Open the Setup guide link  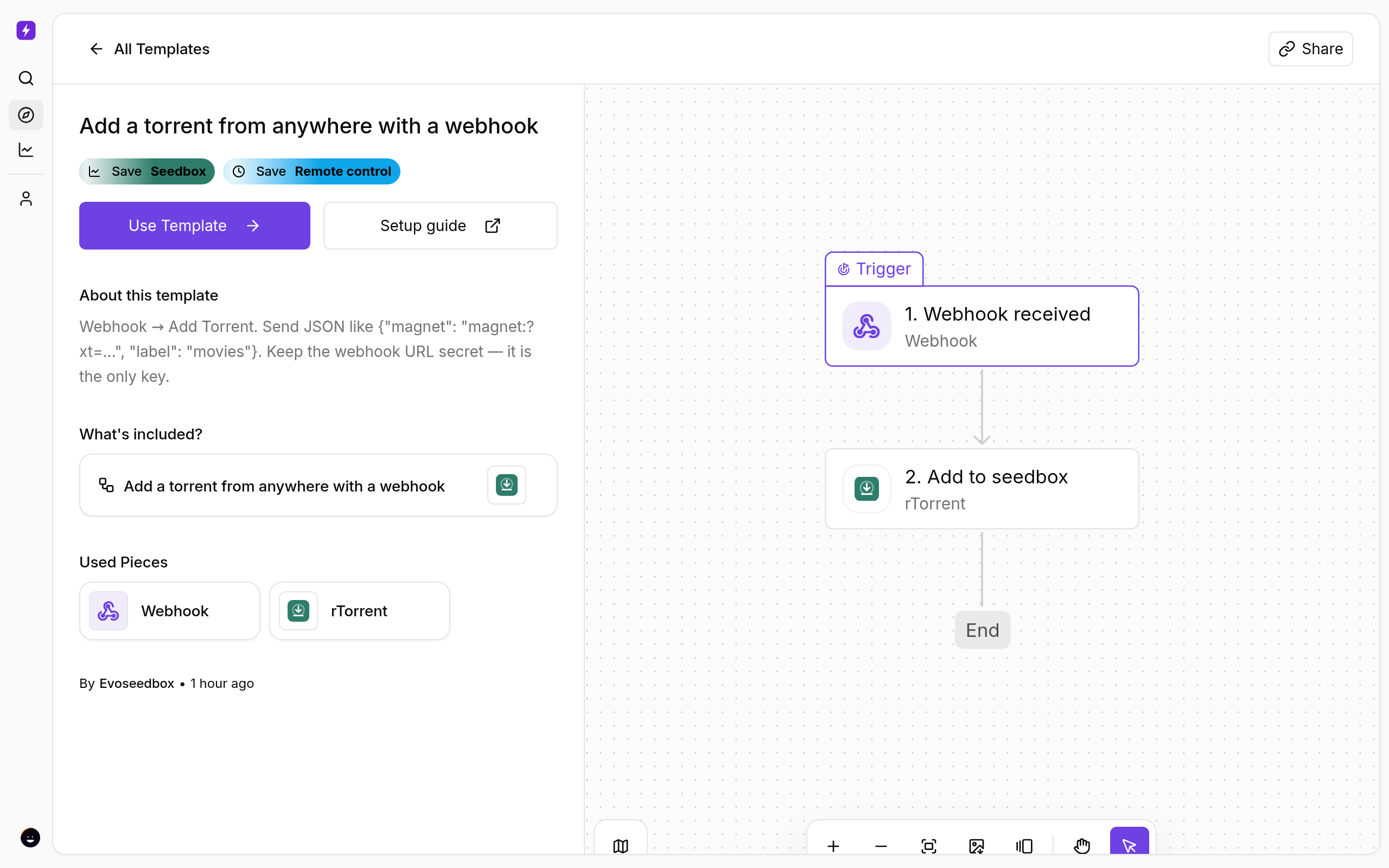440,226
